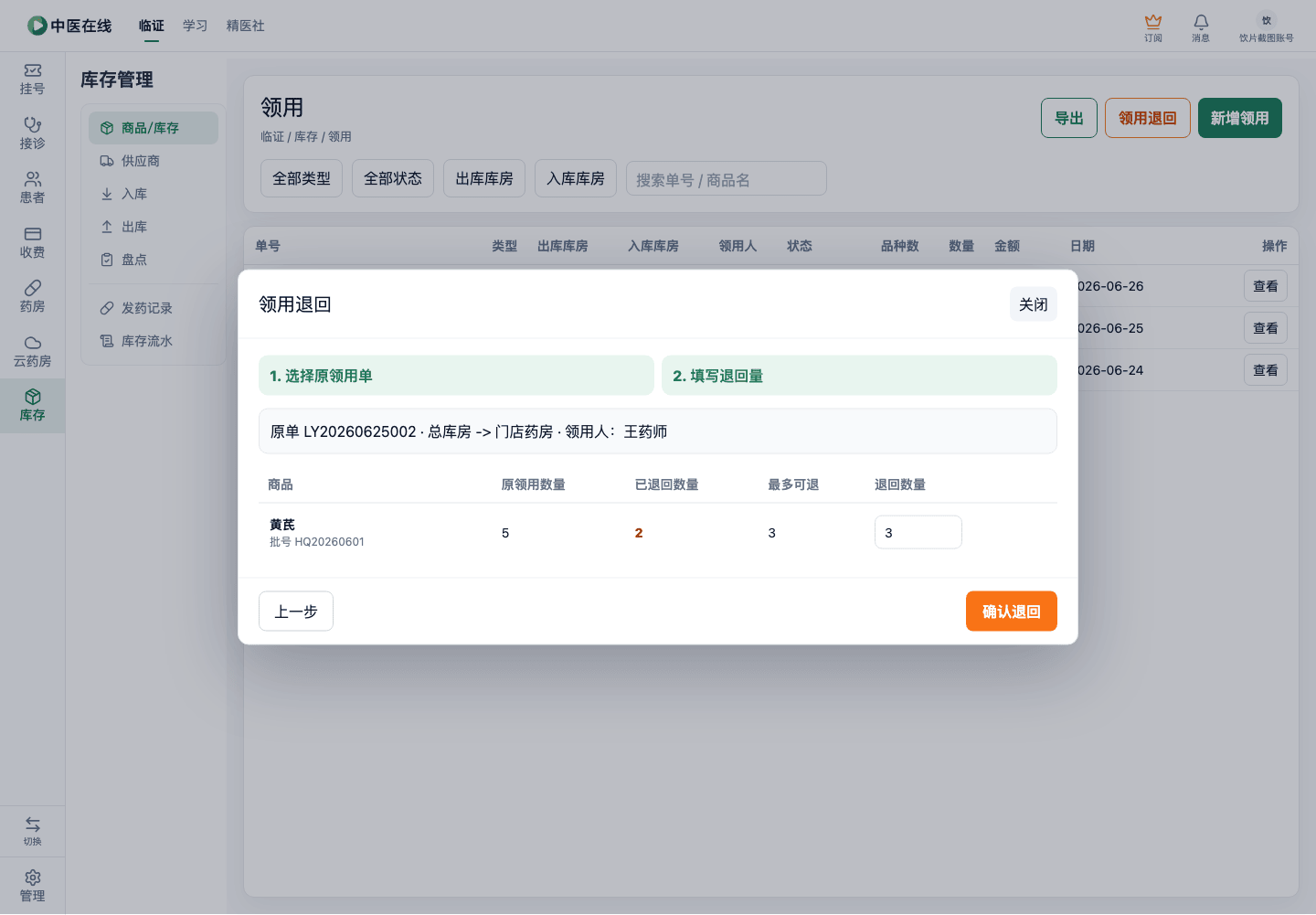Click the 订阅 crown icon
This screenshot has height=915, width=1316.
(x=1153, y=27)
